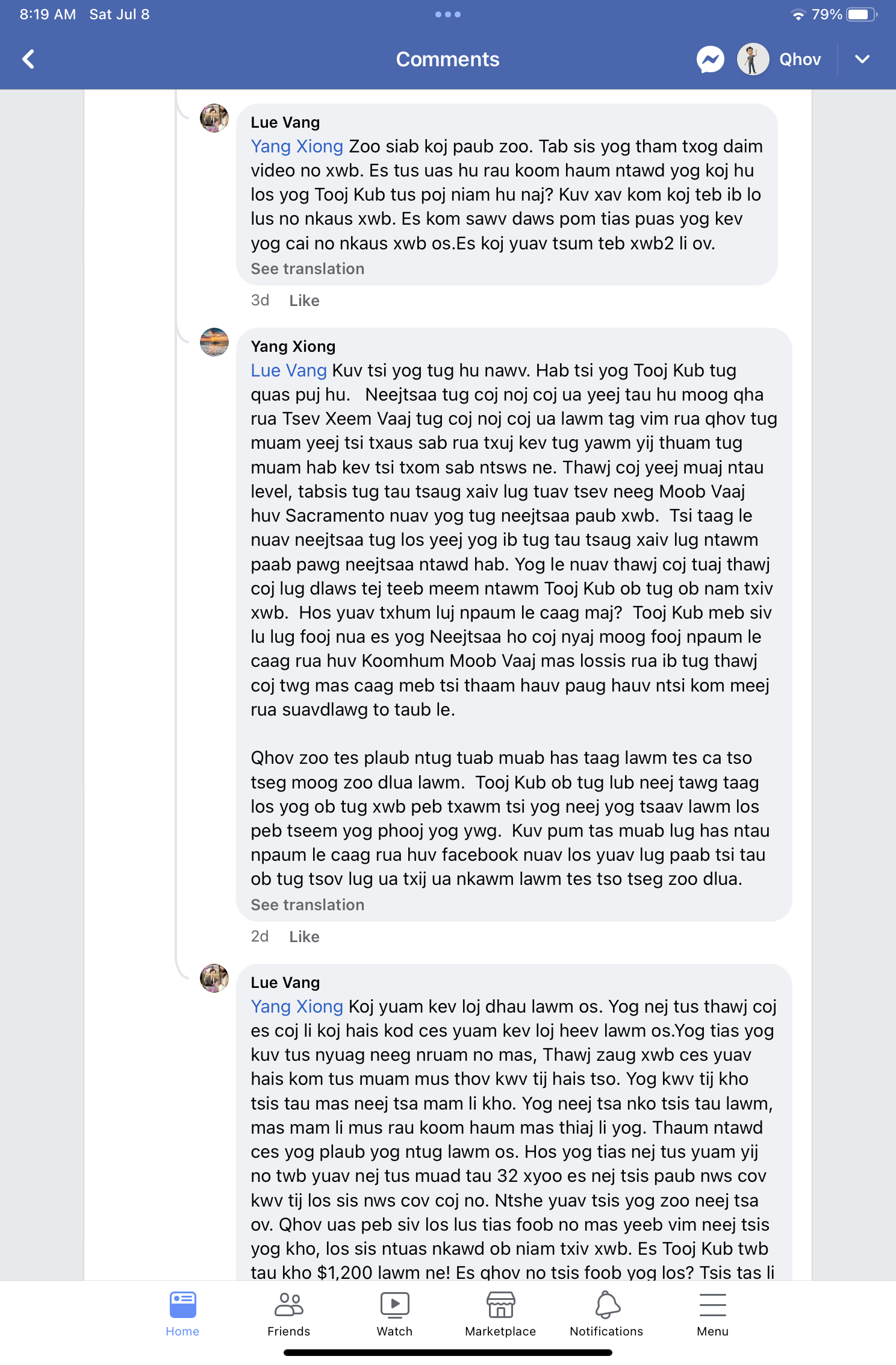Screen dimensions: 896x1365
Task: Expand the account switcher chevron
Action: tap(862, 59)
